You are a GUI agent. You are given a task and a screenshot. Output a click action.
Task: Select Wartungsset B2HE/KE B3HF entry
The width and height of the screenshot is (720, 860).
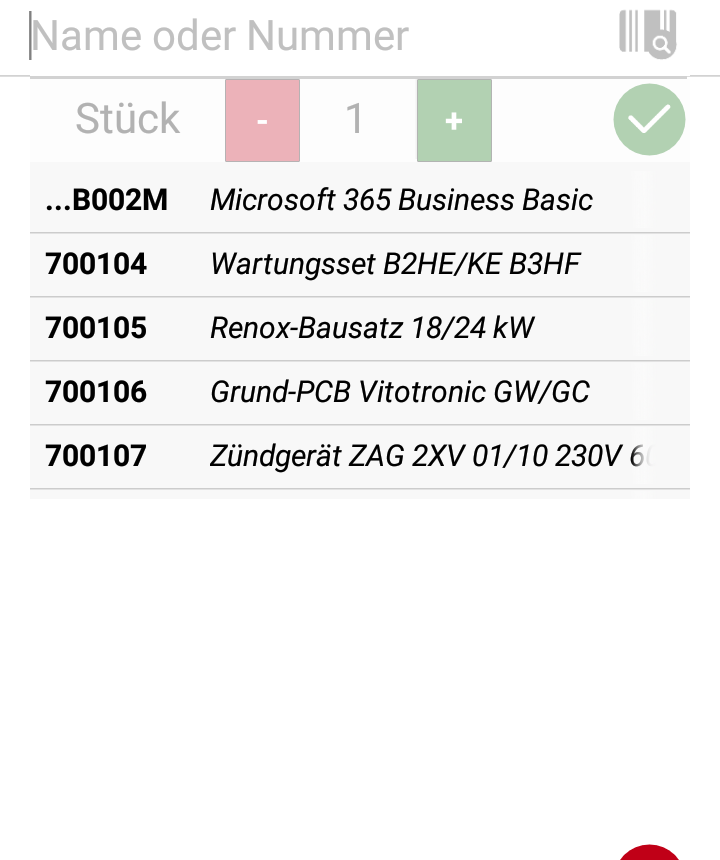pos(360,264)
